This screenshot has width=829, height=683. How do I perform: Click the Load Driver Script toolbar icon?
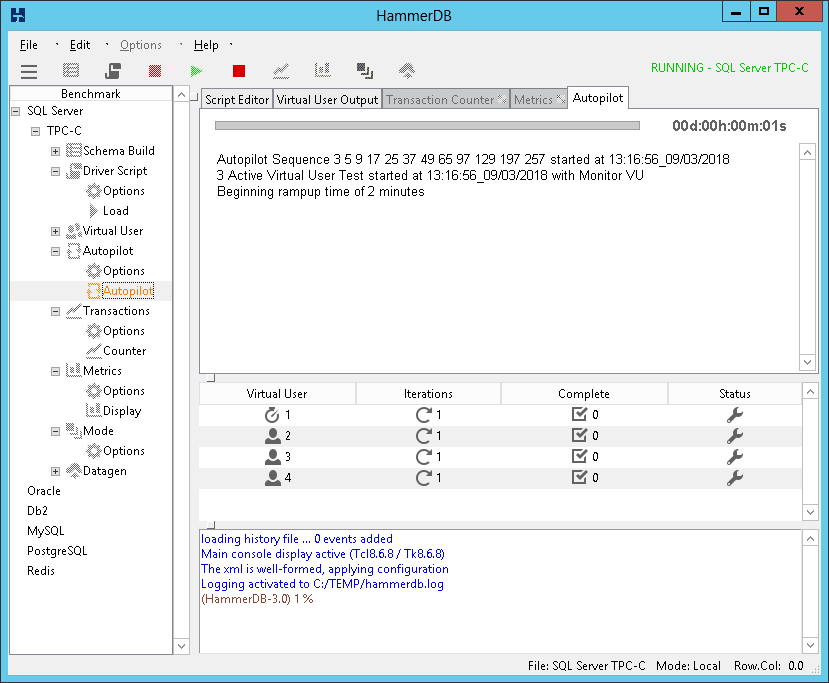click(x=113, y=71)
